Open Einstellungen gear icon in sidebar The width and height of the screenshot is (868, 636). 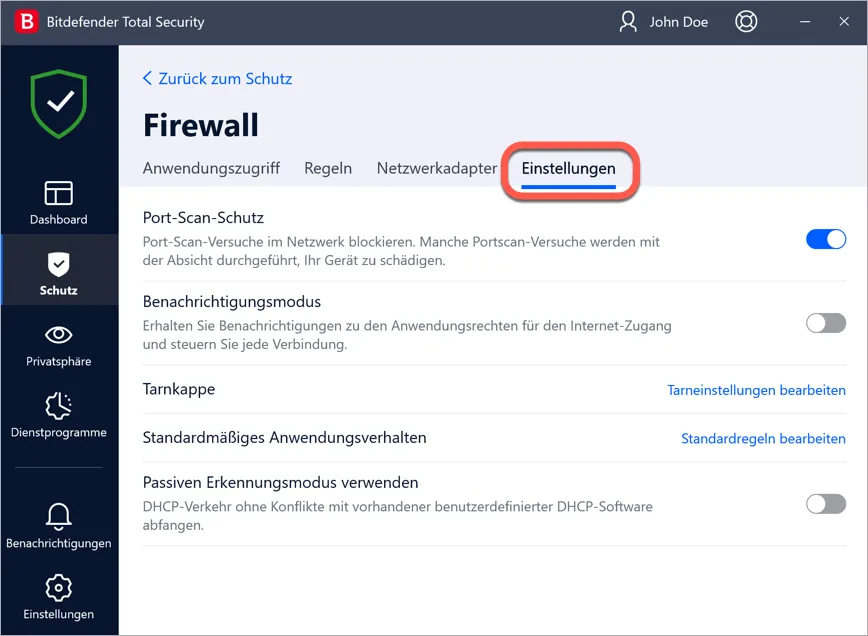click(59, 587)
